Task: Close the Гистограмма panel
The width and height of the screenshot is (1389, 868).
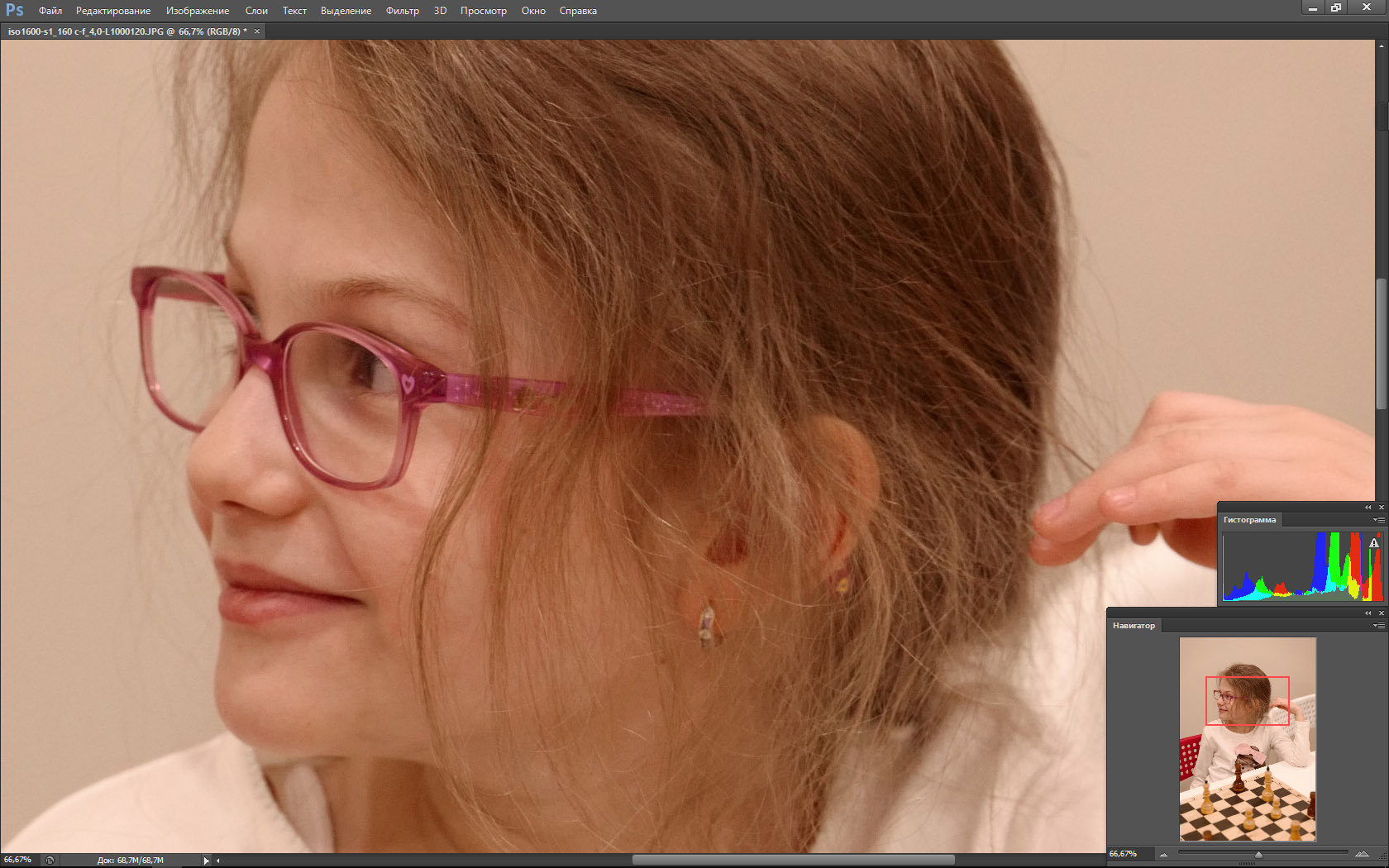Action: pyautogui.click(x=1381, y=507)
